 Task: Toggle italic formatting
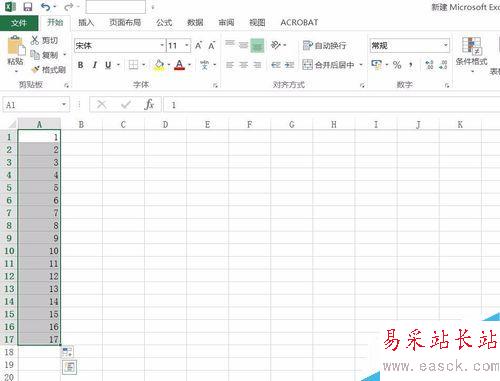[95, 65]
